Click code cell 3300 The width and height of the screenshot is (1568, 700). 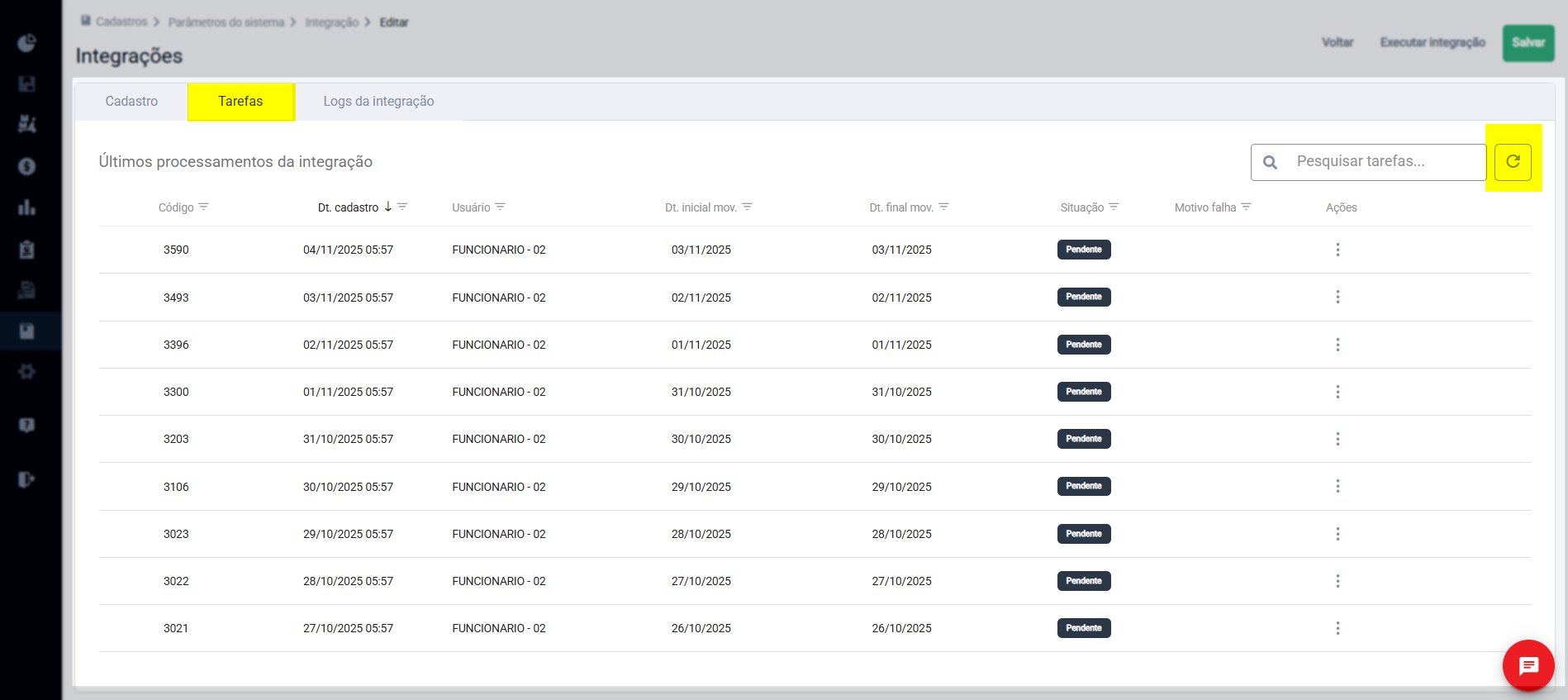click(176, 392)
